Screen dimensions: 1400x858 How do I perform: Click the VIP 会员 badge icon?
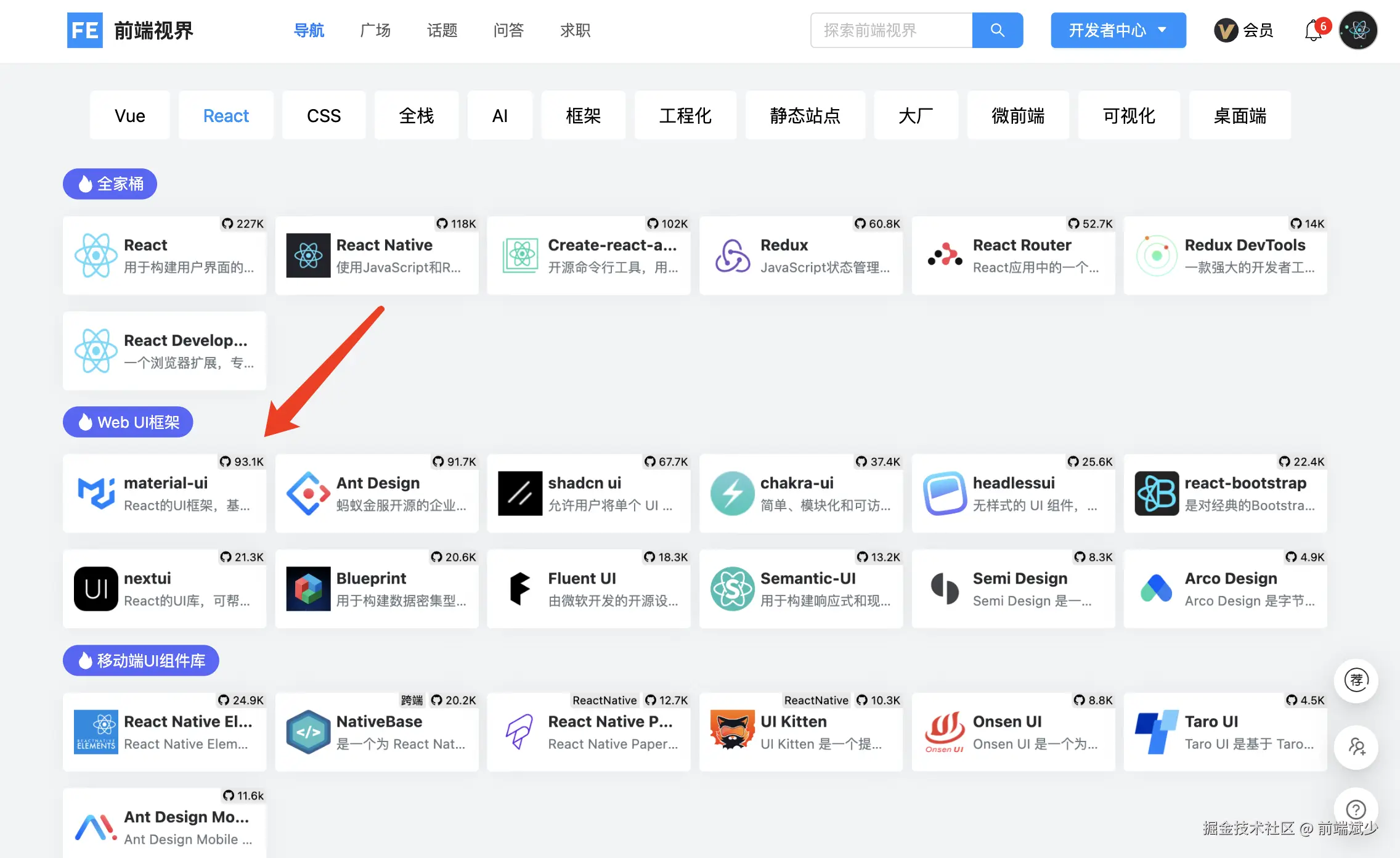click(x=1226, y=30)
